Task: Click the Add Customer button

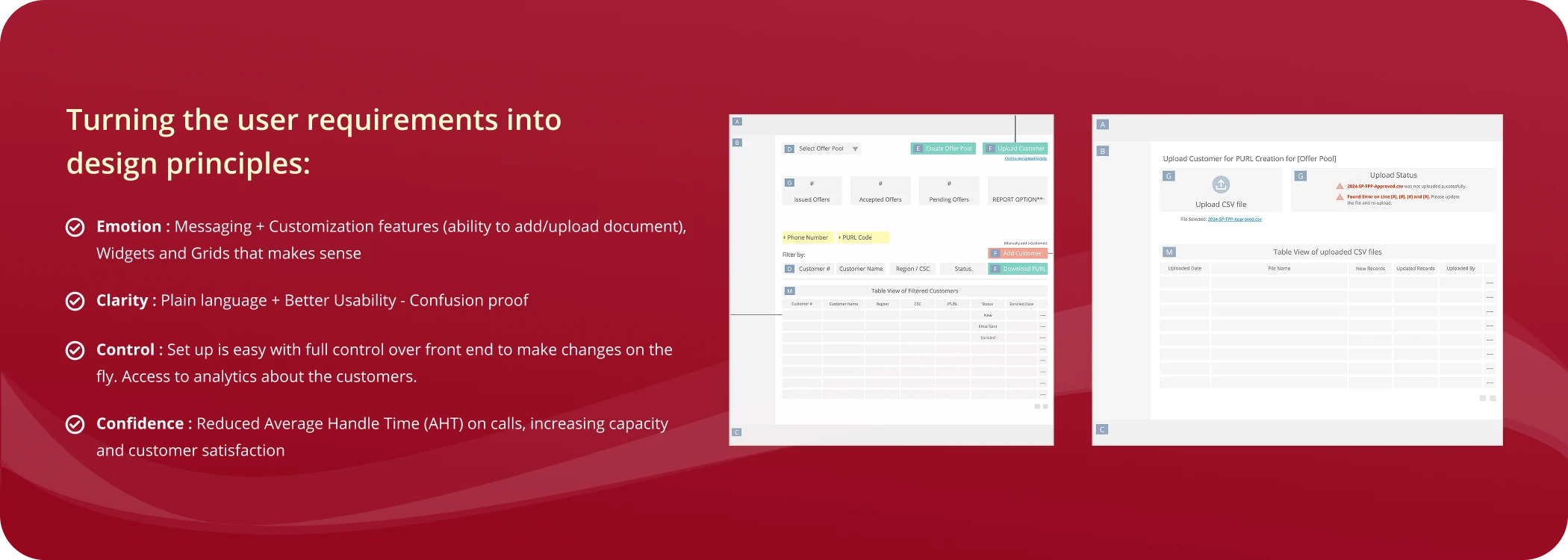Action: (1018, 253)
